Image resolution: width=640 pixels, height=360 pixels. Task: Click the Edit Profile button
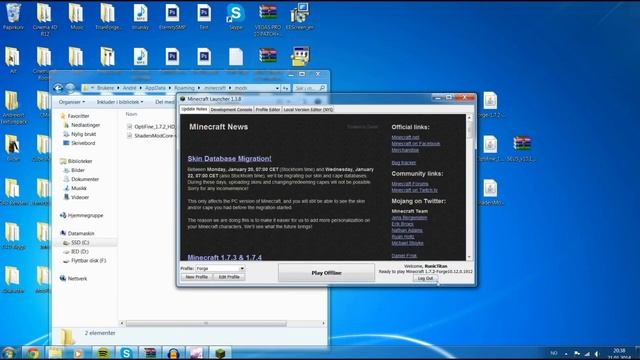pyautogui.click(x=229, y=277)
